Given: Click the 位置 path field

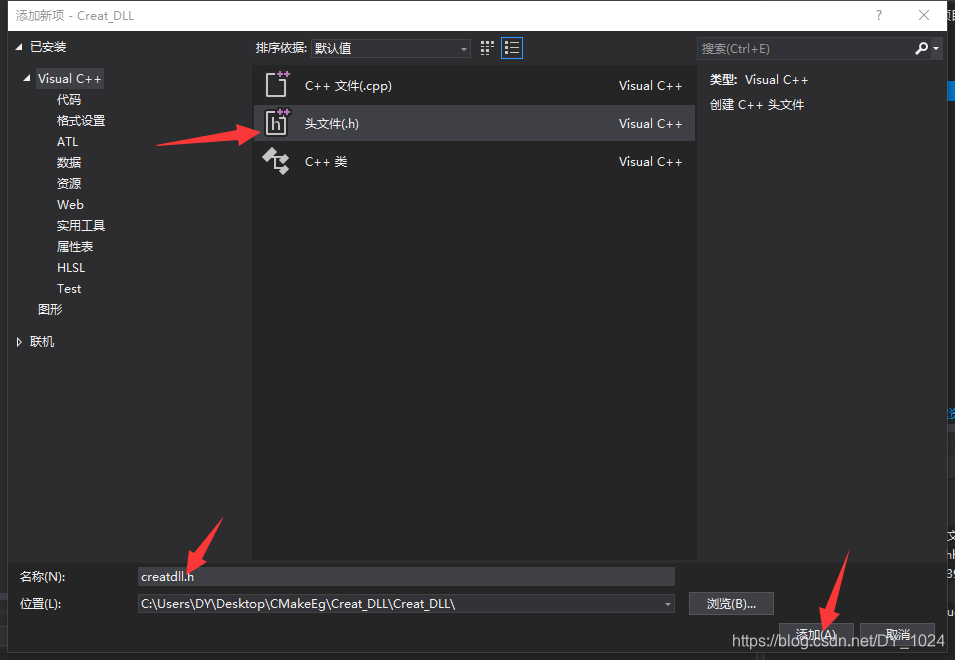Looking at the screenshot, I should 406,604.
